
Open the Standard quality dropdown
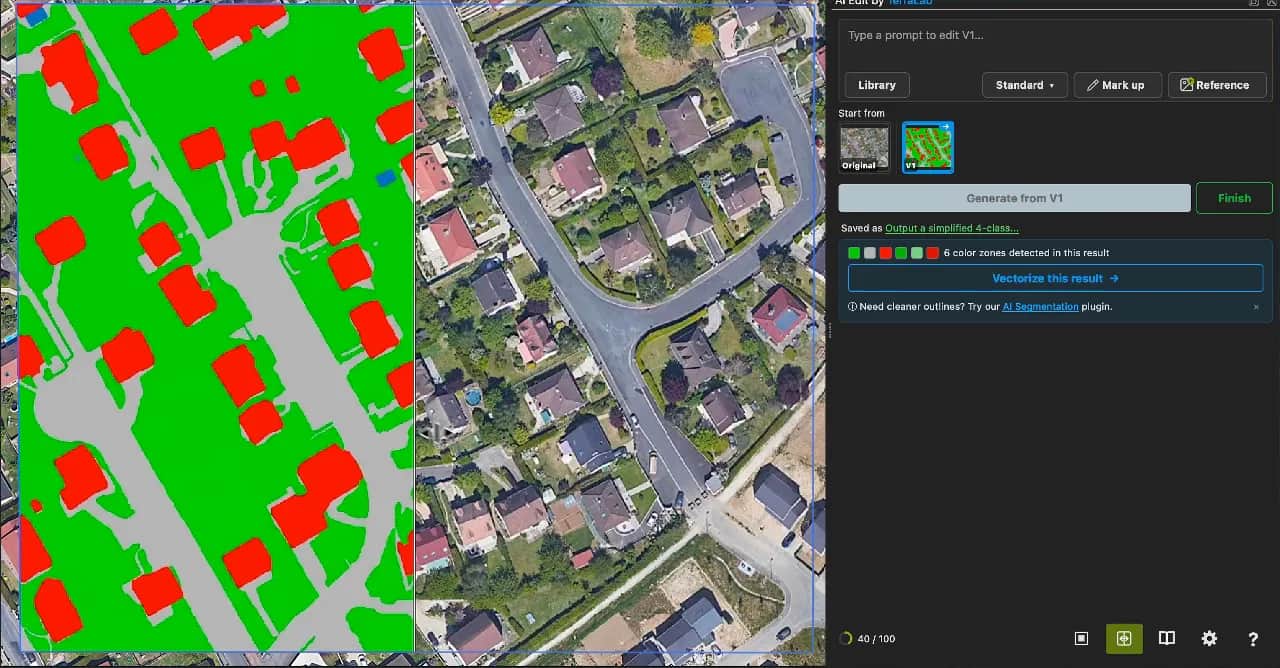[x=1025, y=85]
